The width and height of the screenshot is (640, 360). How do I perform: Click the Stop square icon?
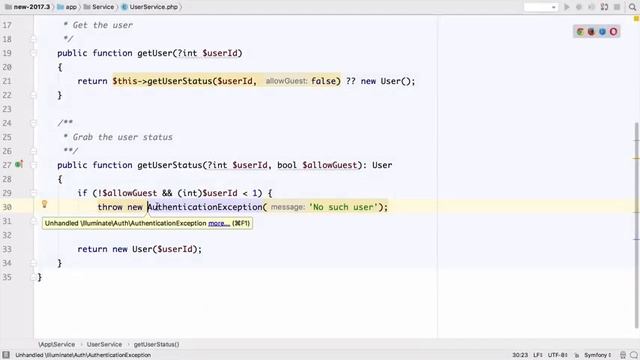(617, 7)
